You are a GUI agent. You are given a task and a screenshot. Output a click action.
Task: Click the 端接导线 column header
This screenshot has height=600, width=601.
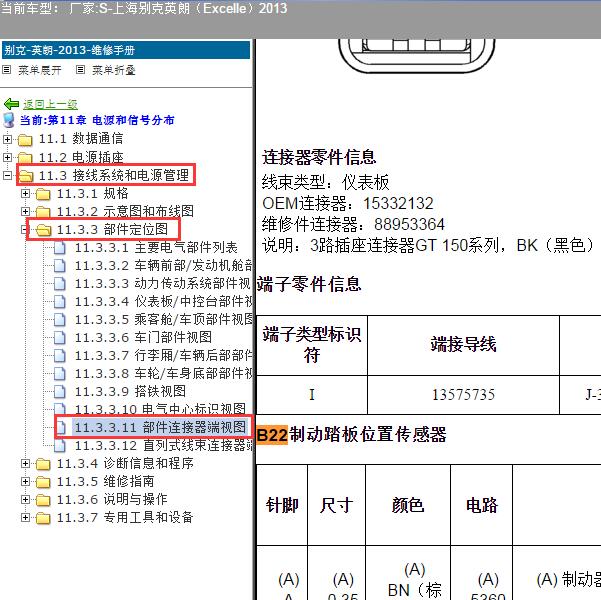[463, 345]
